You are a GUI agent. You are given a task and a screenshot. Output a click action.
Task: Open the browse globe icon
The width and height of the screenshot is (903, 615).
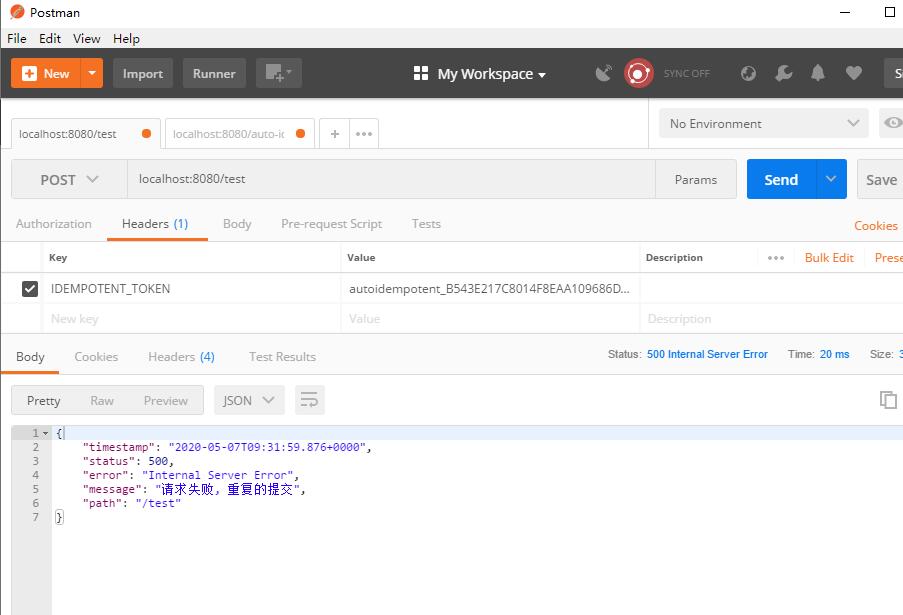(x=748, y=73)
